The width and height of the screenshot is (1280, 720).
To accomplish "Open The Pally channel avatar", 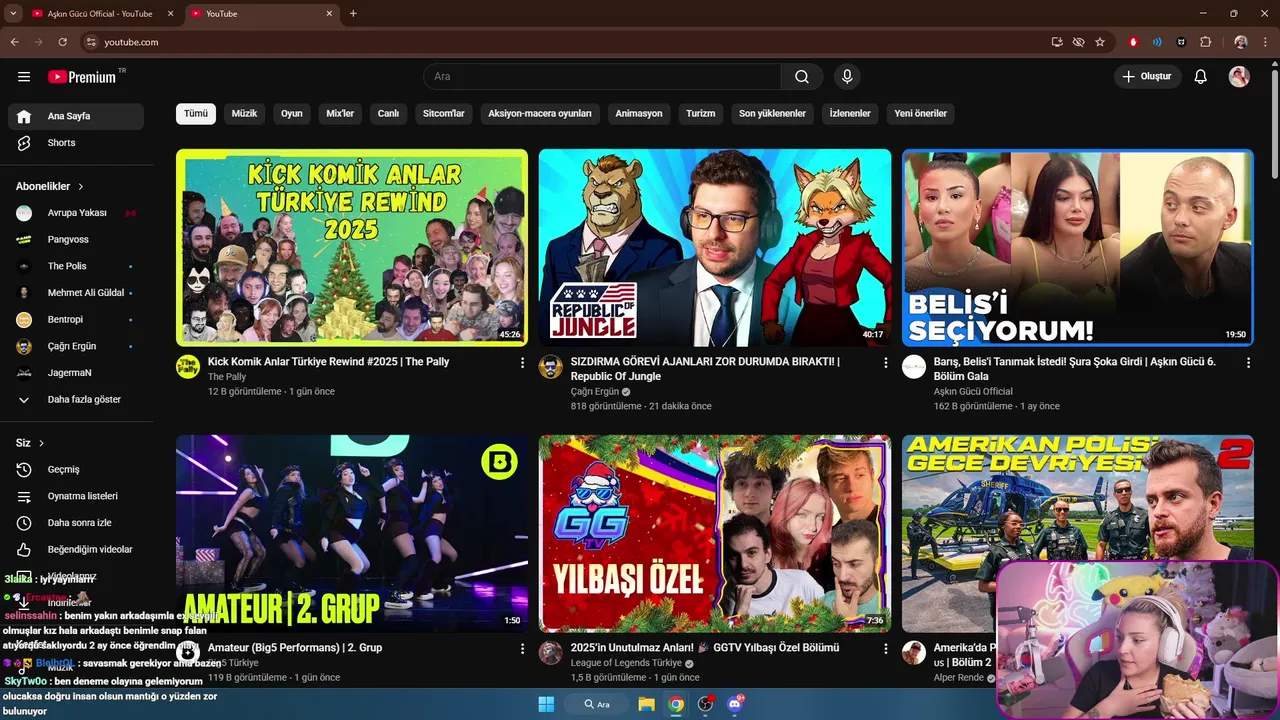I will click(x=188, y=367).
